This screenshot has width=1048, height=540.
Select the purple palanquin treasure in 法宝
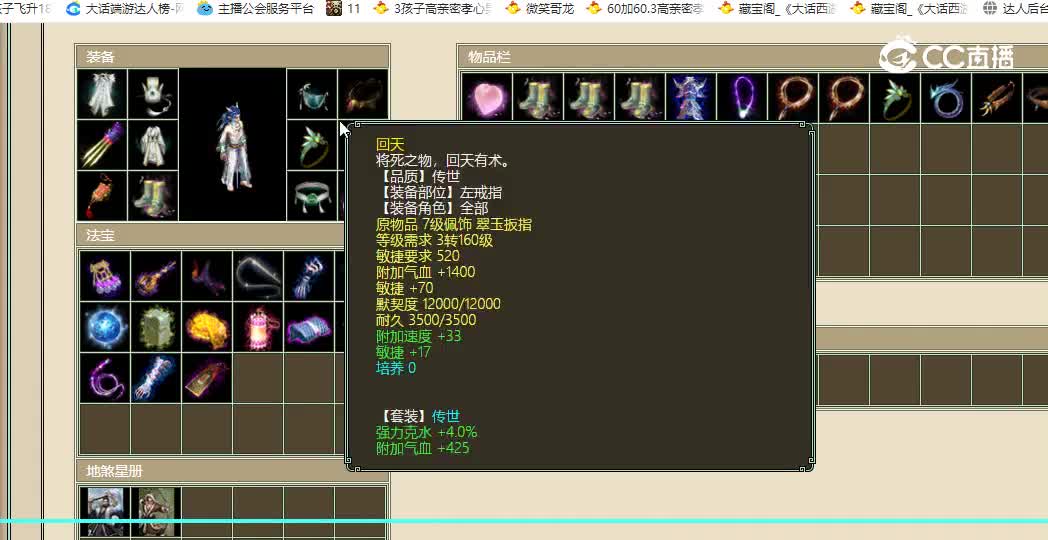106,276
